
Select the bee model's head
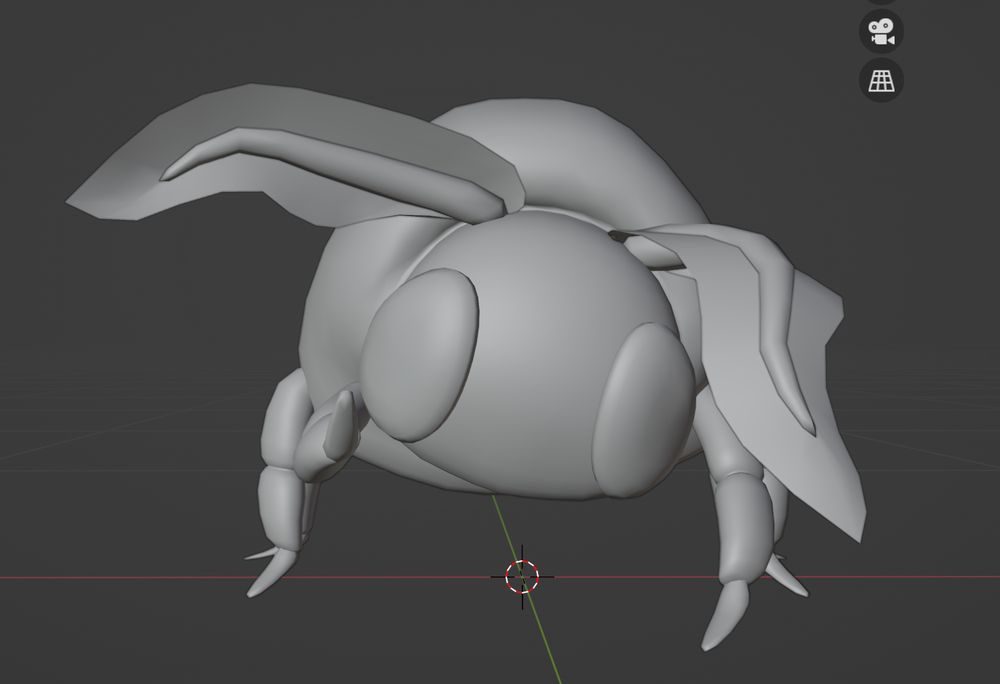(x=527, y=354)
